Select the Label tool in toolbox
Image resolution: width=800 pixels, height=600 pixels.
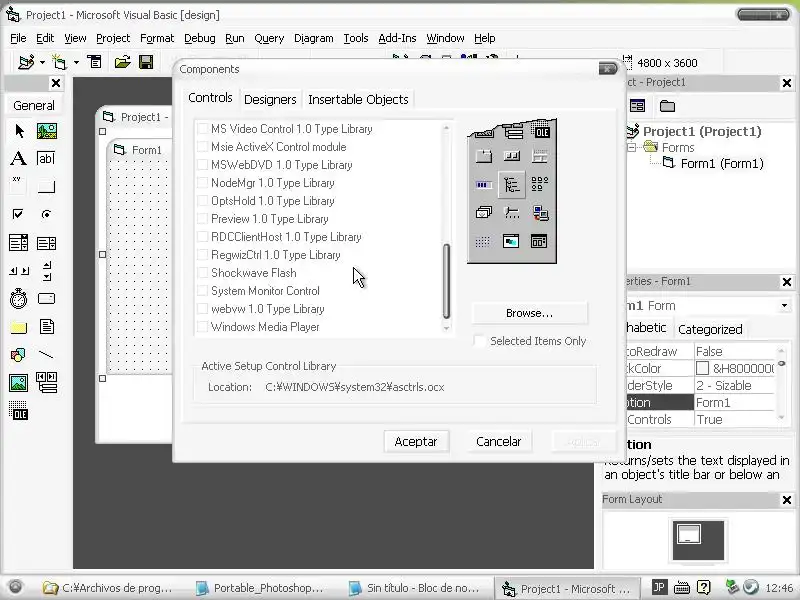pos(19,158)
